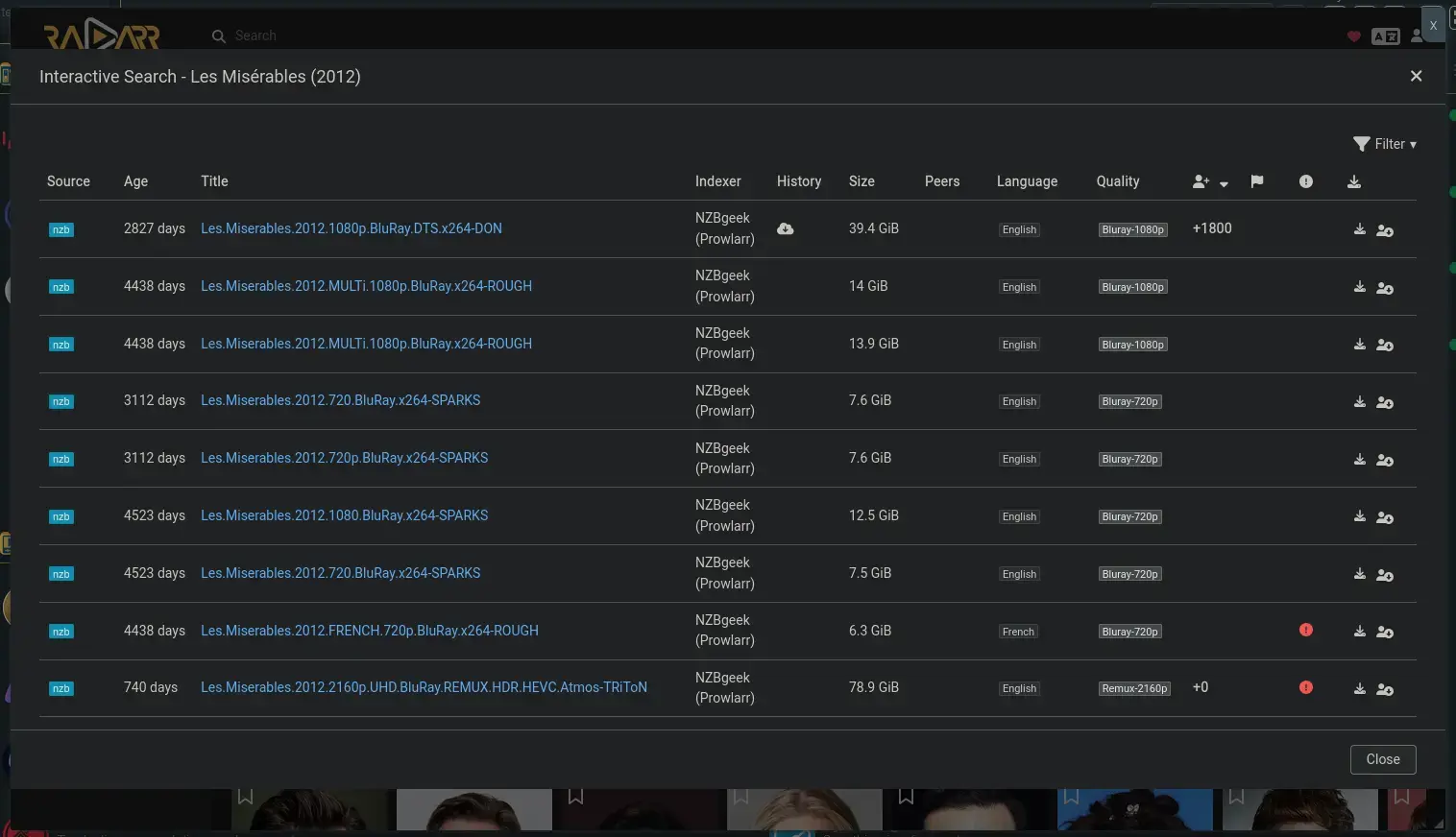Screen dimensions: 1456x837
Task: Click the Radarr logo
Action: [x=101, y=36]
